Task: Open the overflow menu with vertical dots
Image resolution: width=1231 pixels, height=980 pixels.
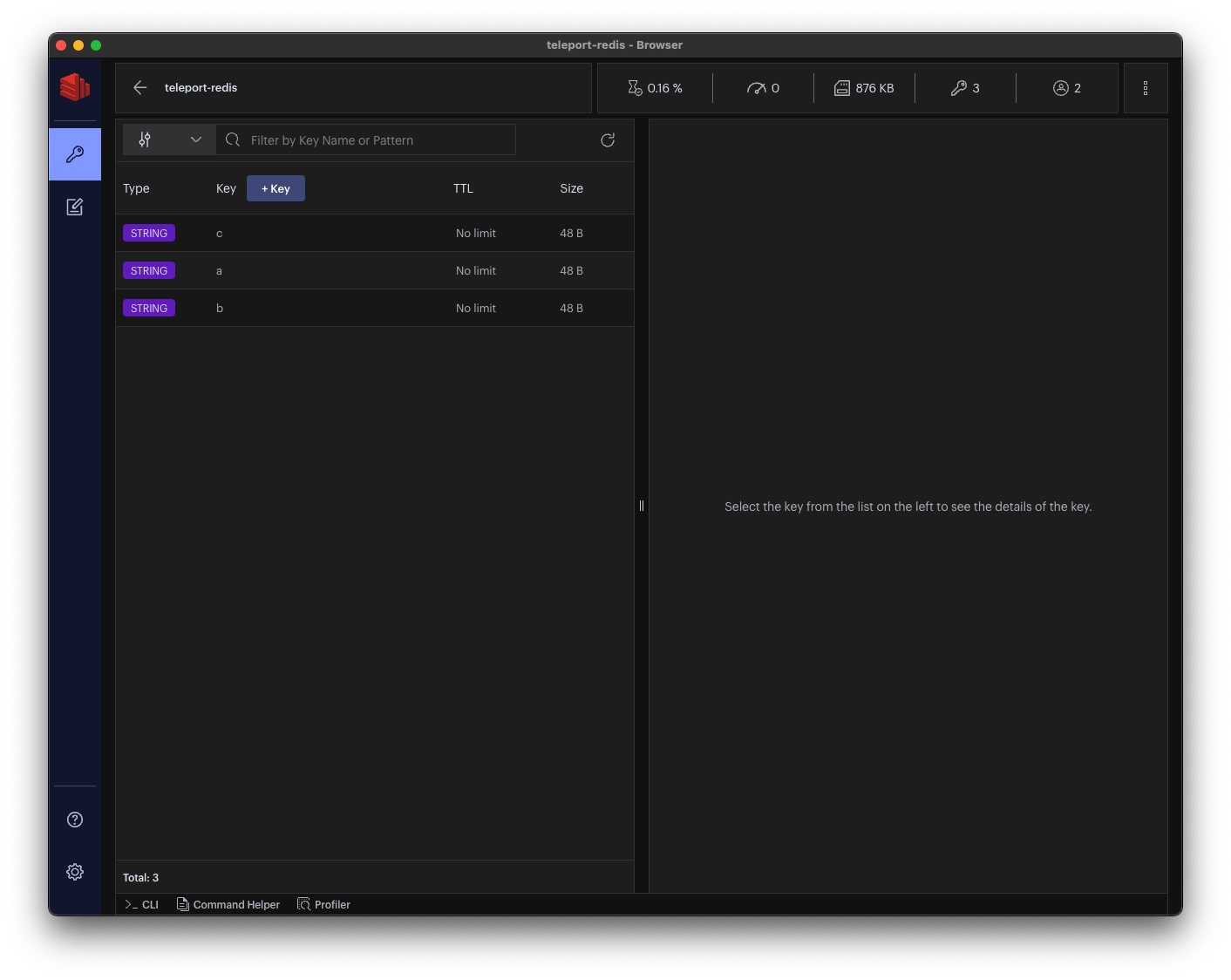Action: click(x=1145, y=87)
